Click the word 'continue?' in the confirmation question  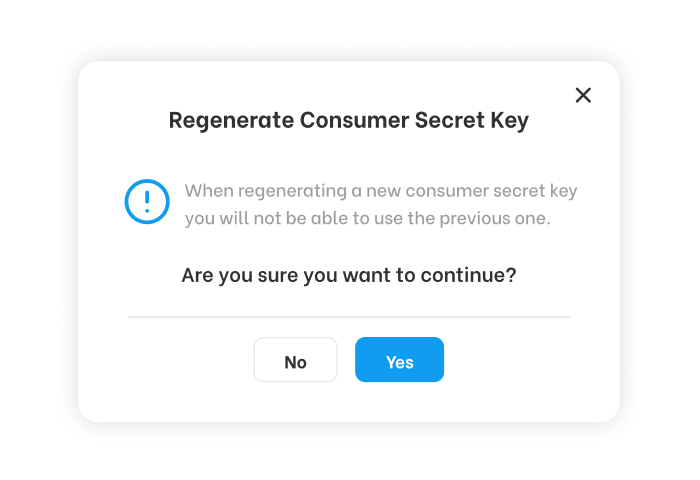[468, 275]
